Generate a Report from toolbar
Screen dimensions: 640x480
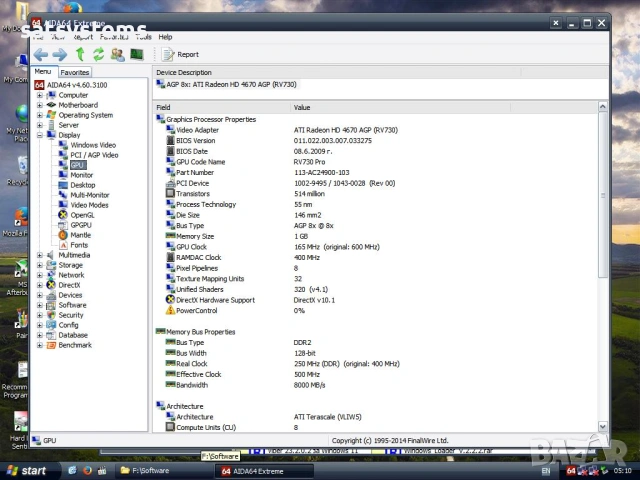pos(180,54)
